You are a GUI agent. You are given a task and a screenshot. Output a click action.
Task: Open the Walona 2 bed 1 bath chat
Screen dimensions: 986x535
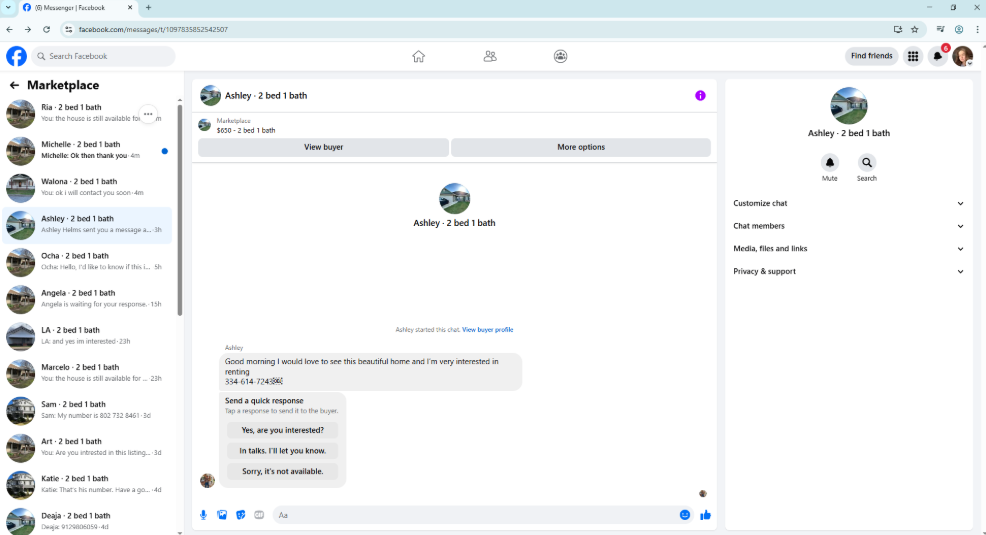pyautogui.click(x=87, y=187)
